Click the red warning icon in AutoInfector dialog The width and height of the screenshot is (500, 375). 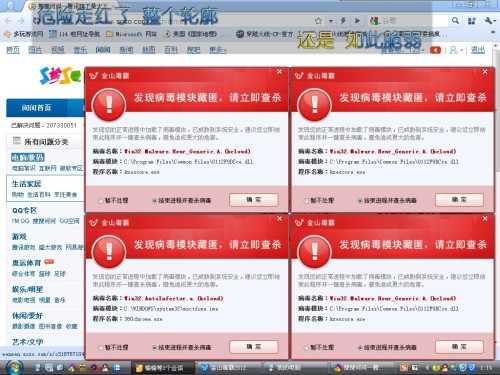(109, 252)
